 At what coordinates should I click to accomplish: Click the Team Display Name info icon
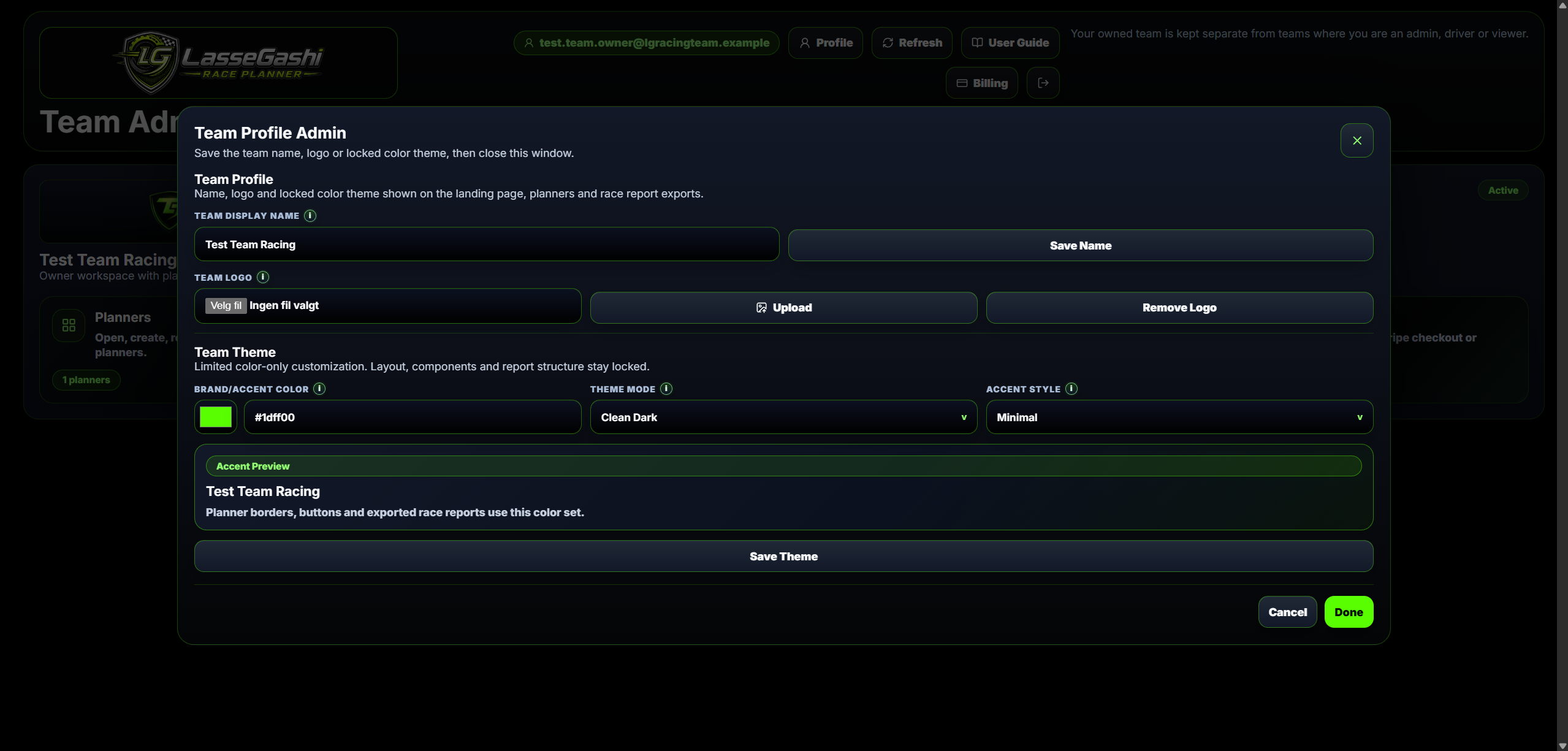click(x=310, y=216)
